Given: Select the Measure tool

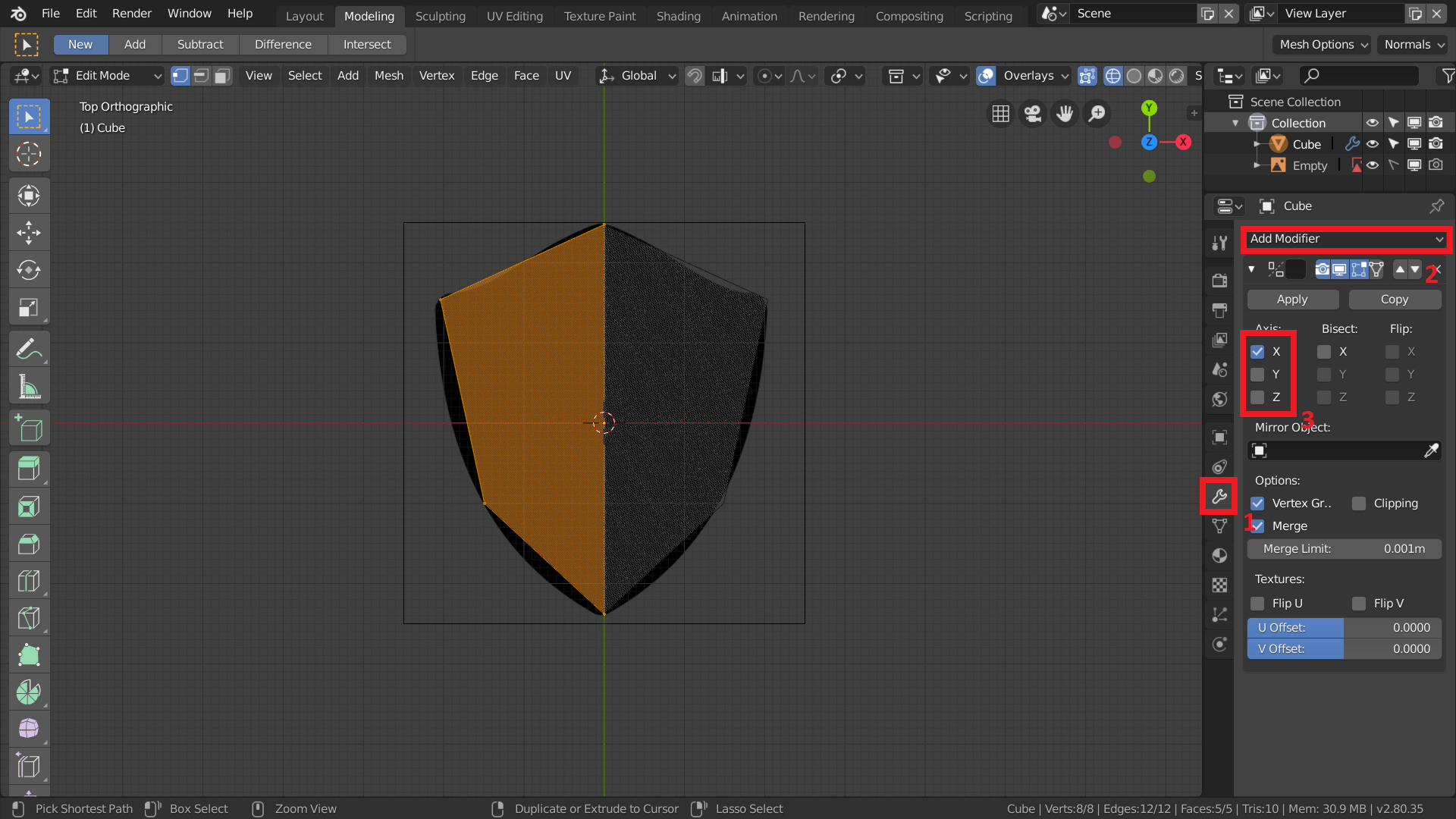Looking at the screenshot, I should (29, 386).
